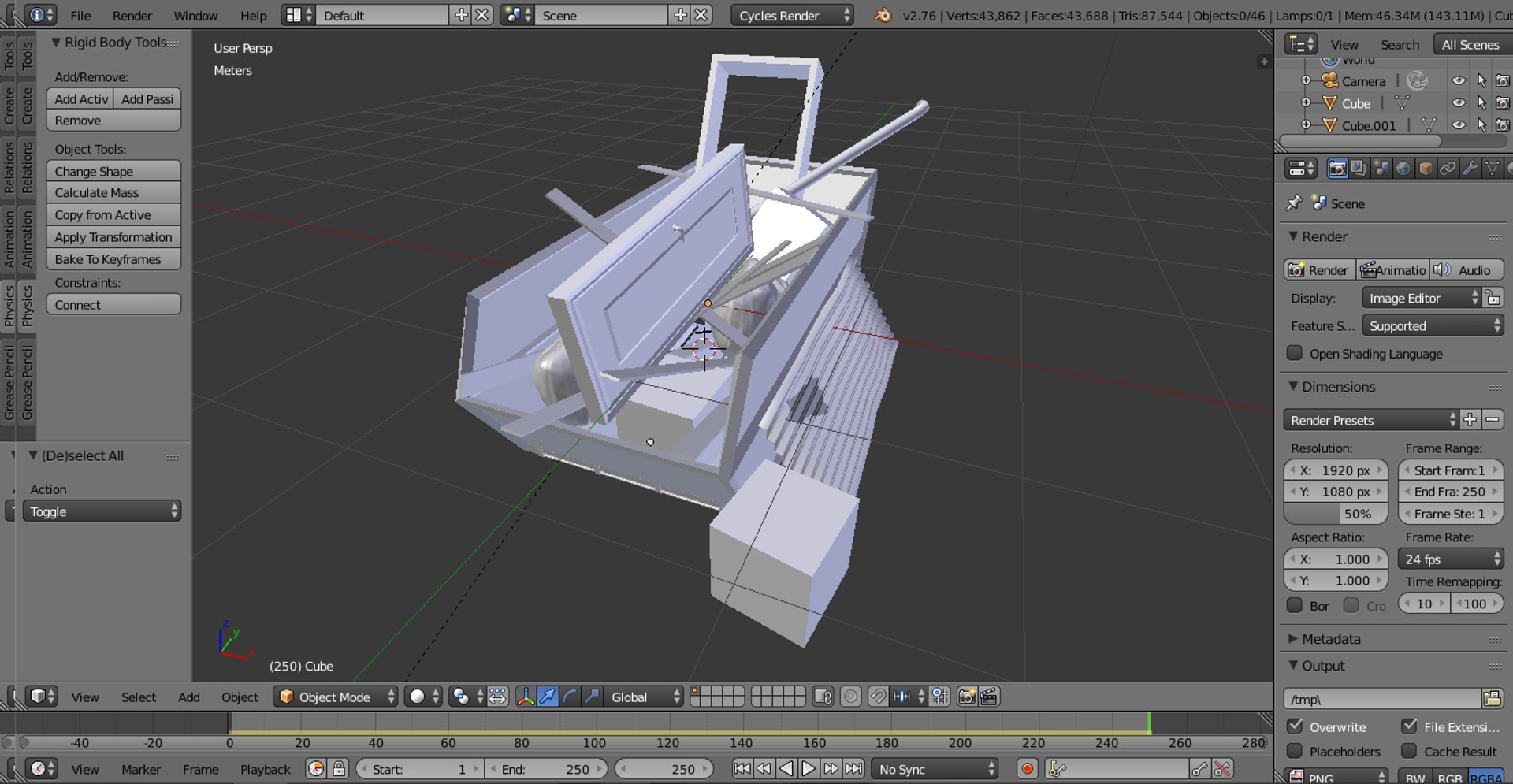Open the Render properties tab (camera icon)
1513x784 pixels.
pyautogui.click(x=1337, y=169)
